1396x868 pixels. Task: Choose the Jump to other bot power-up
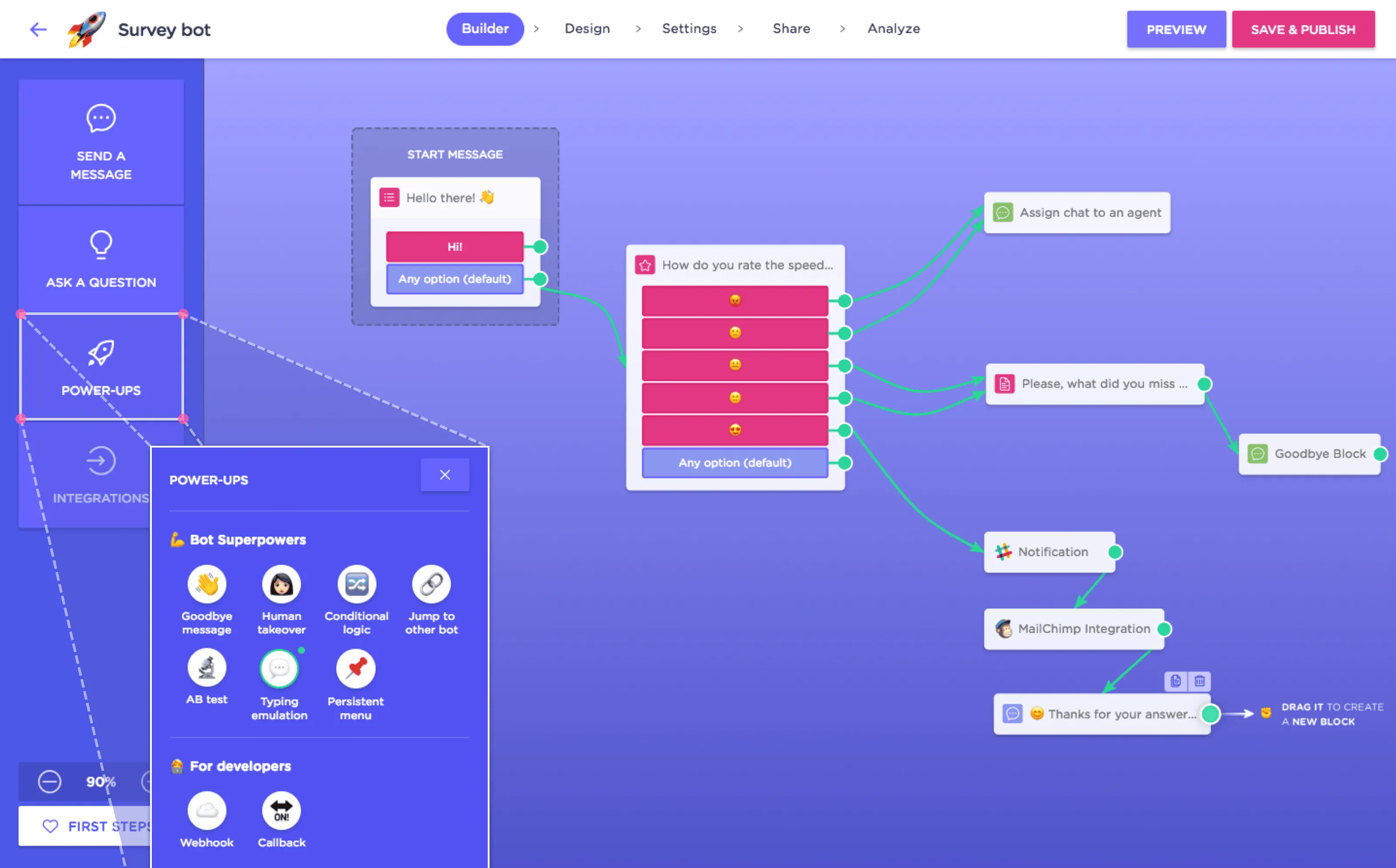(431, 600)
